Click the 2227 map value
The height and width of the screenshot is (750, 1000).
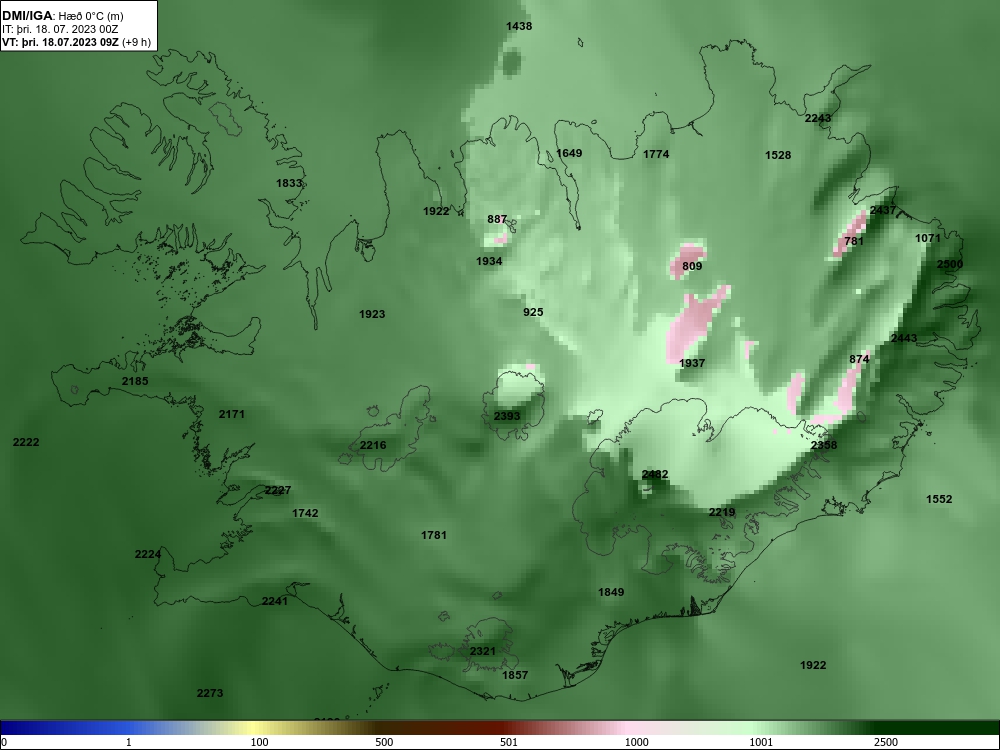point(278,490)
